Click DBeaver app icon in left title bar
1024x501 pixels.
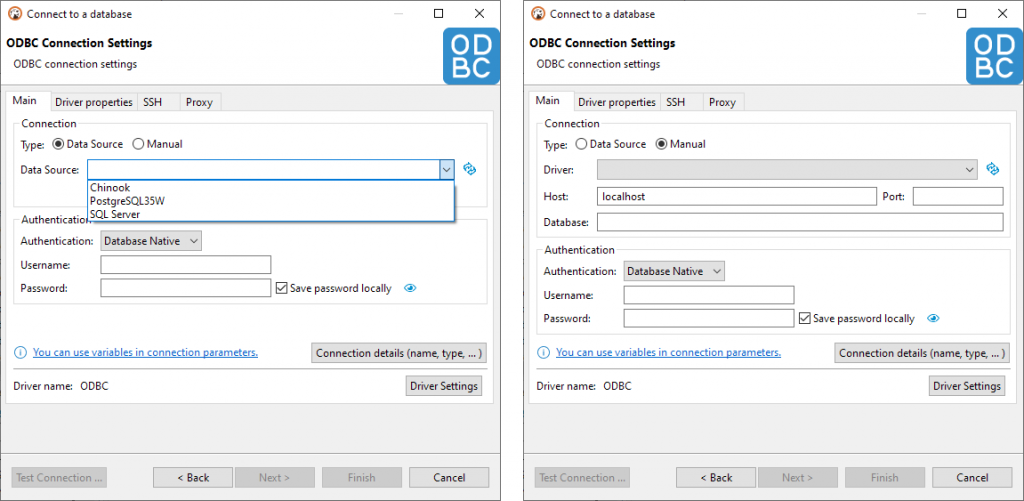coord(15,14)
